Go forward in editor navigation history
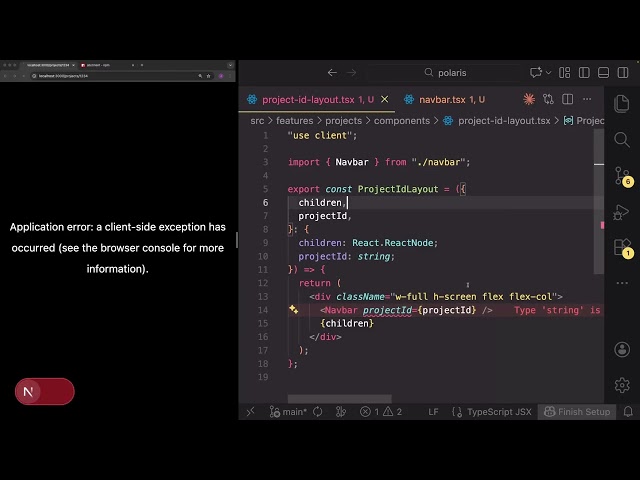Viewport: 640px width, 480px height. point(351,73)
